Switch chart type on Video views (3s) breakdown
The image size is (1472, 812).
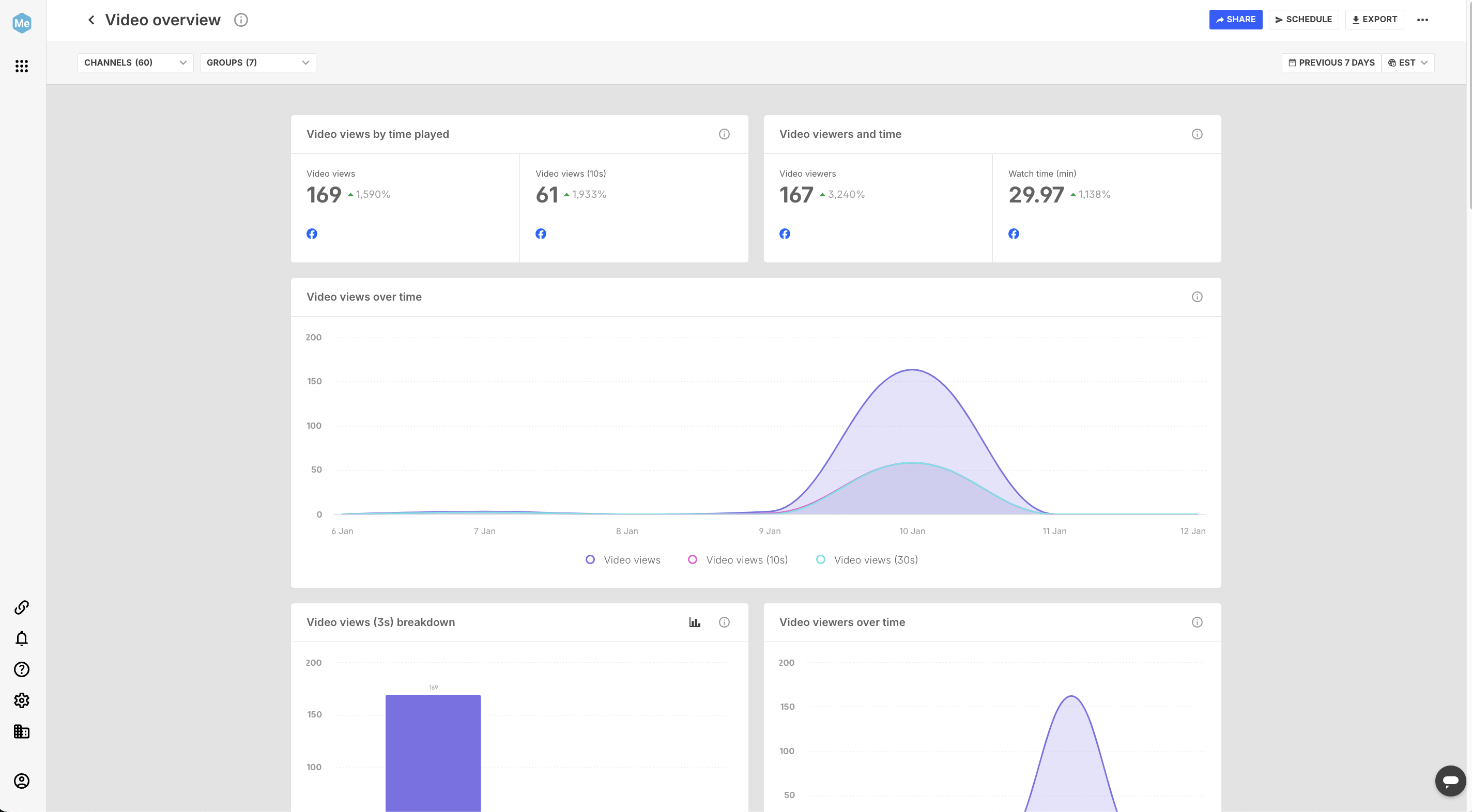click(695, 622)
